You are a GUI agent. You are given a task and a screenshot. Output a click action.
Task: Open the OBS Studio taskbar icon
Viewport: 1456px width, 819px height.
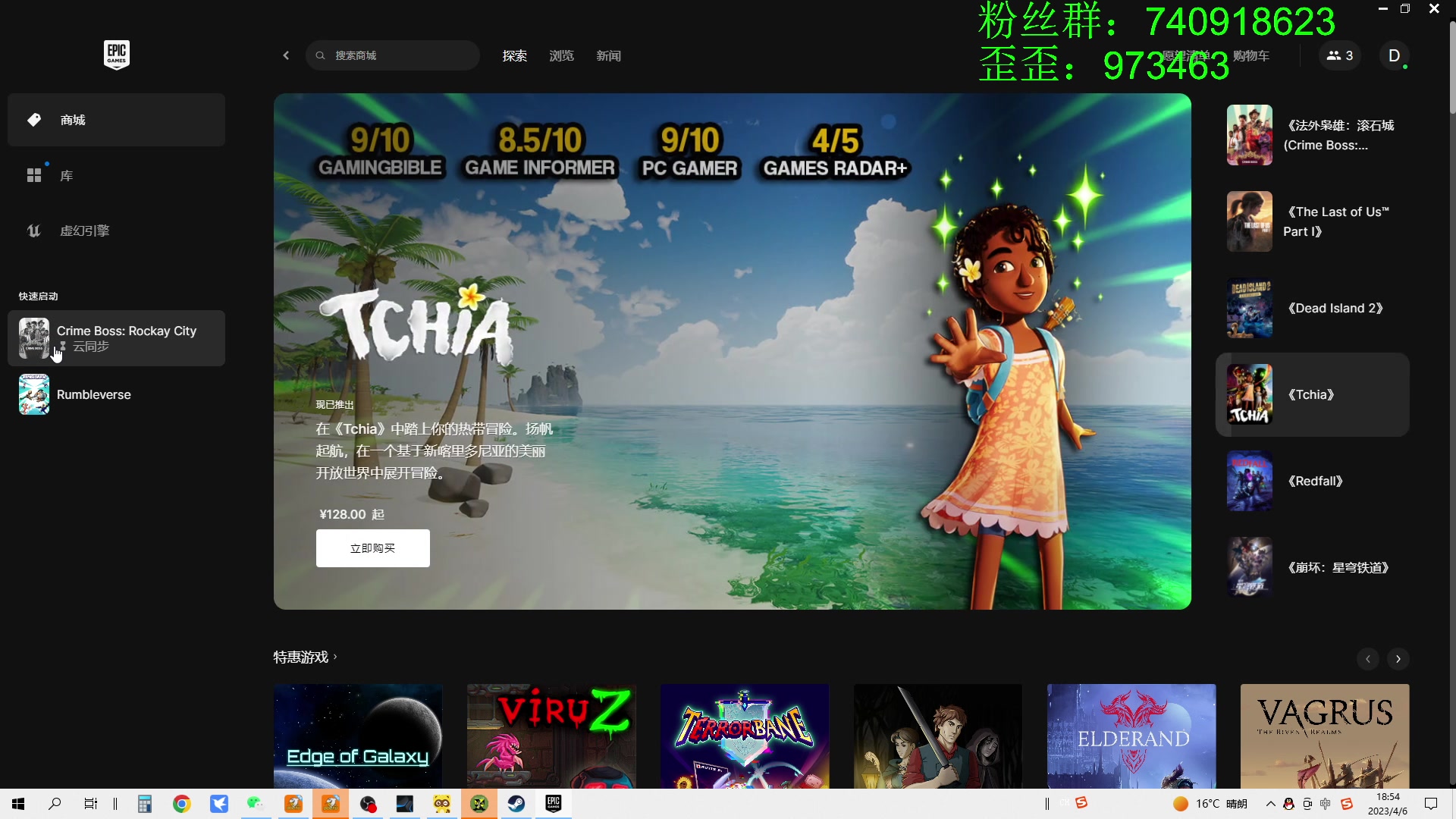coord(368,804)
